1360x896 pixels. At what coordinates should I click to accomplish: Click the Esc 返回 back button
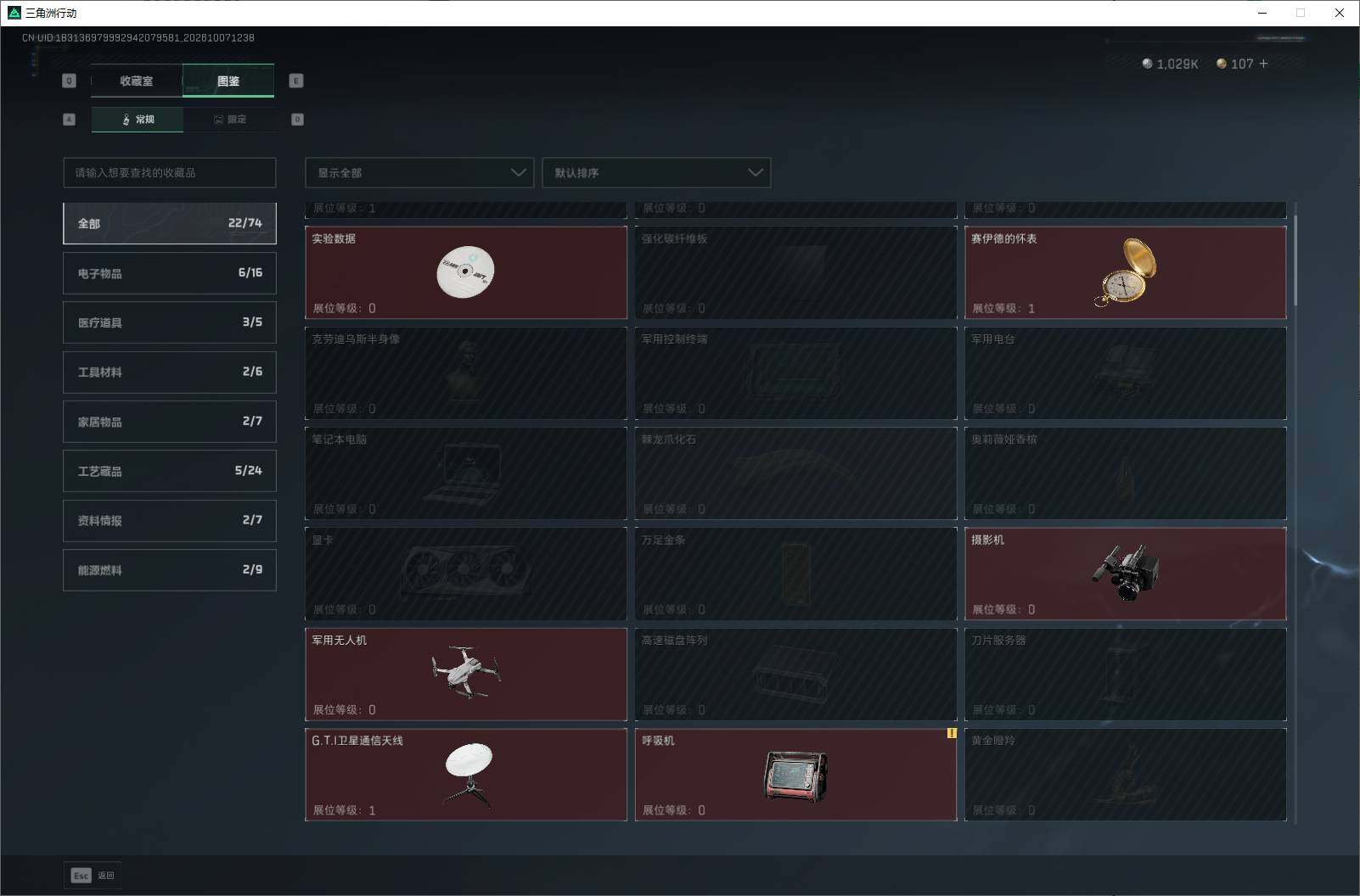coord(93,876)
